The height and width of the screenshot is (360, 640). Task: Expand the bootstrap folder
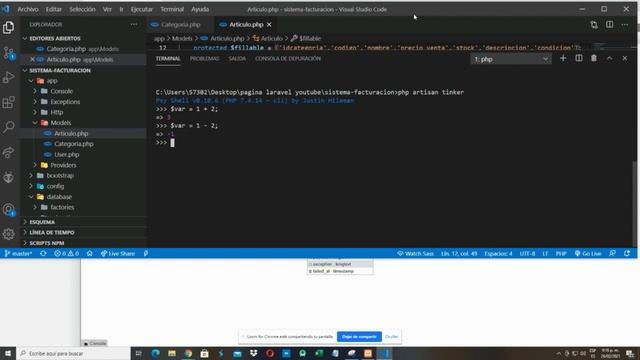[x=60, y=176]
